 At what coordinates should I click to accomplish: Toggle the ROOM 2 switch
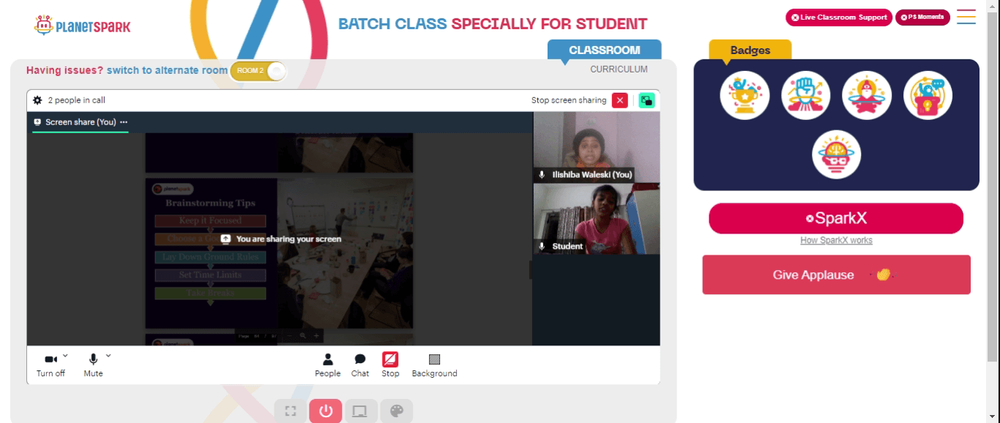click(258, 71)
